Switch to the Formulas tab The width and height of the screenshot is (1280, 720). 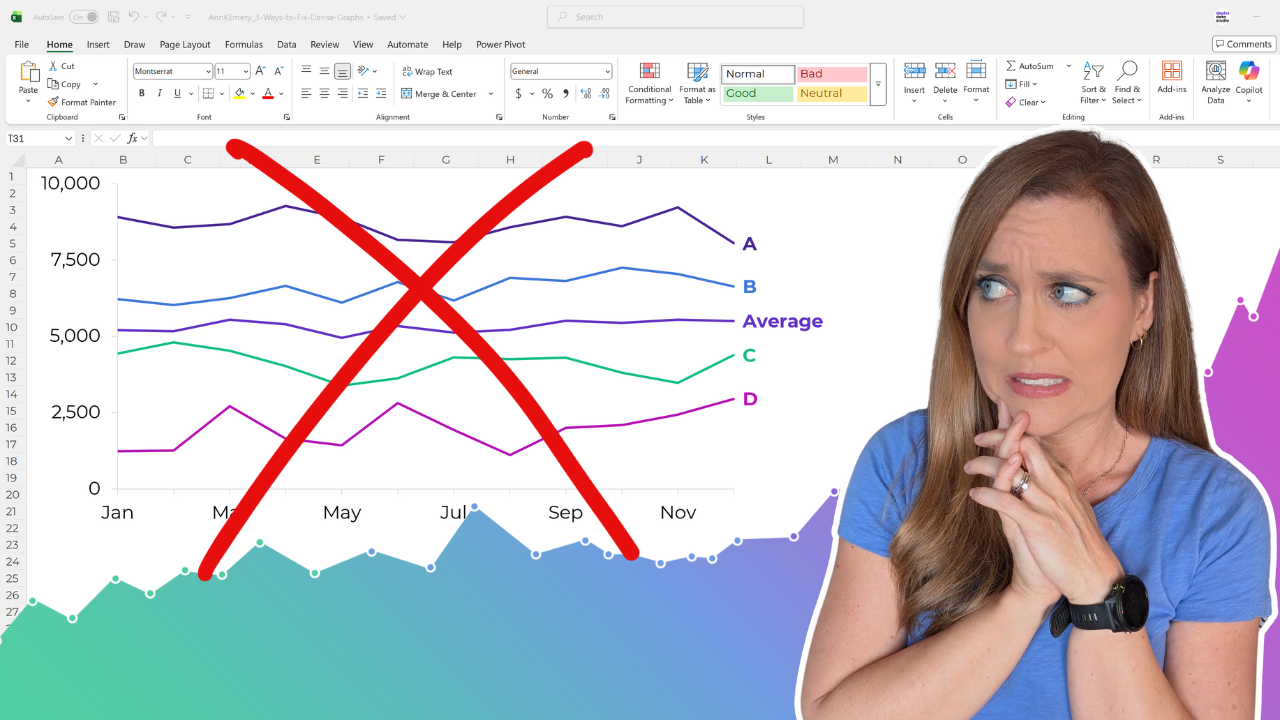244,45
